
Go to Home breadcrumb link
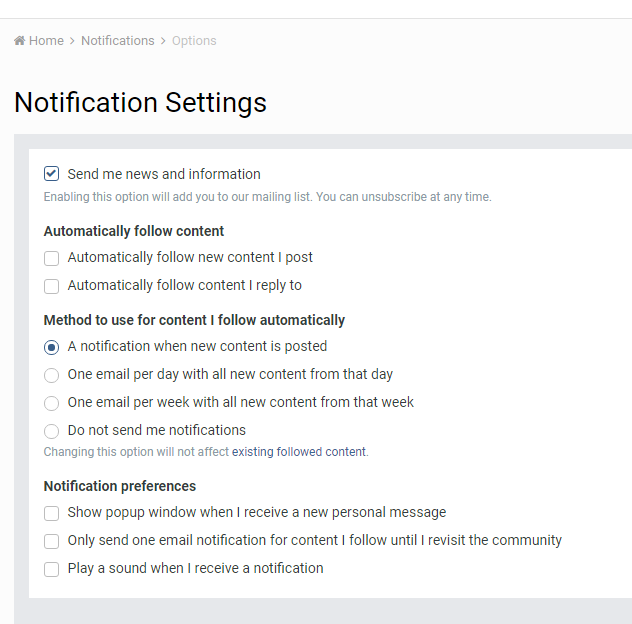46,41
